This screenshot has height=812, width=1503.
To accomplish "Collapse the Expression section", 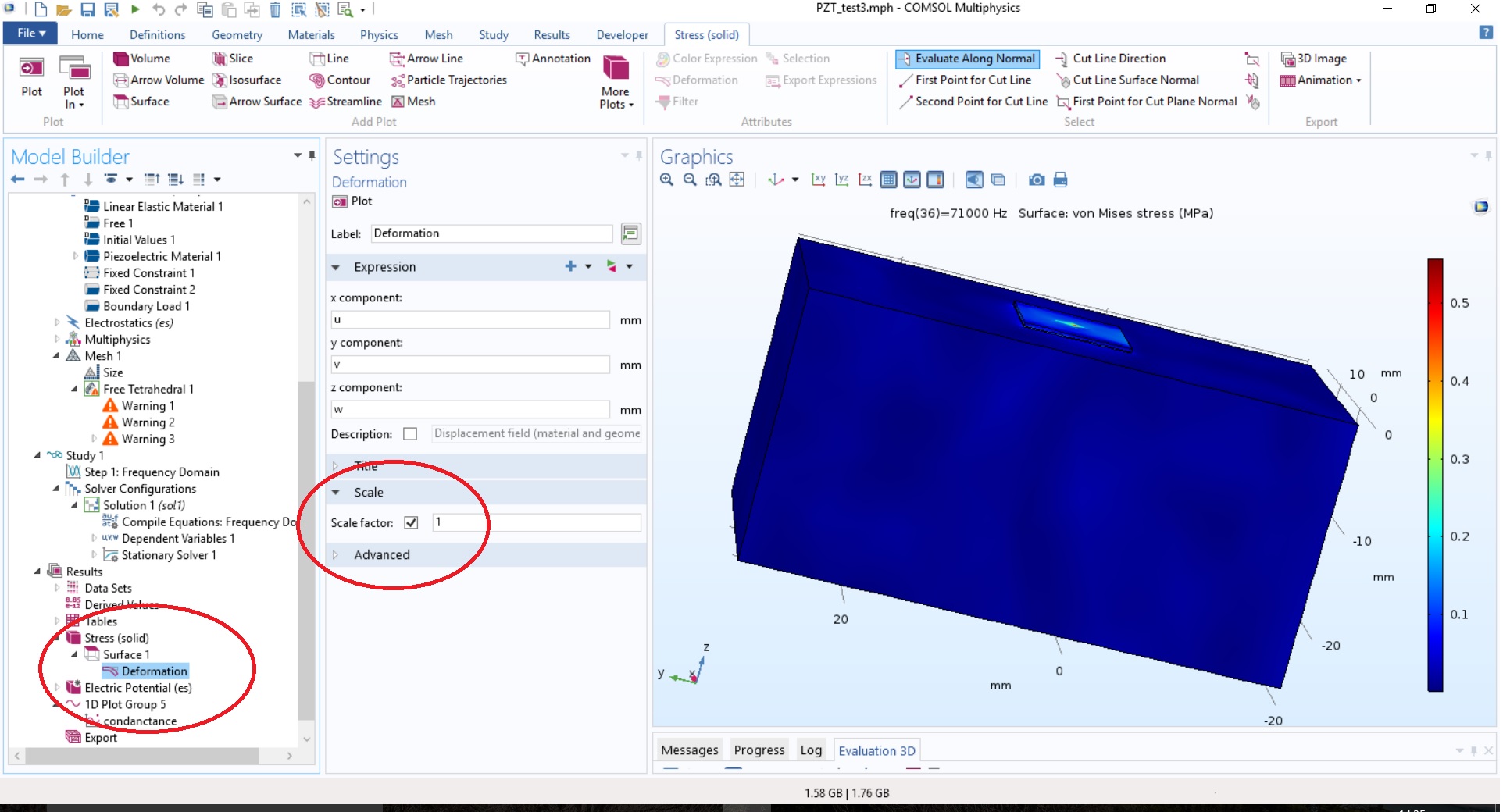I will click(x=336, y=267).
